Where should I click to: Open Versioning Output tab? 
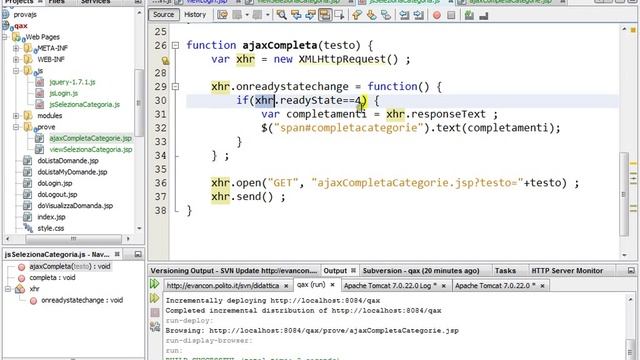tap(233, 271)
